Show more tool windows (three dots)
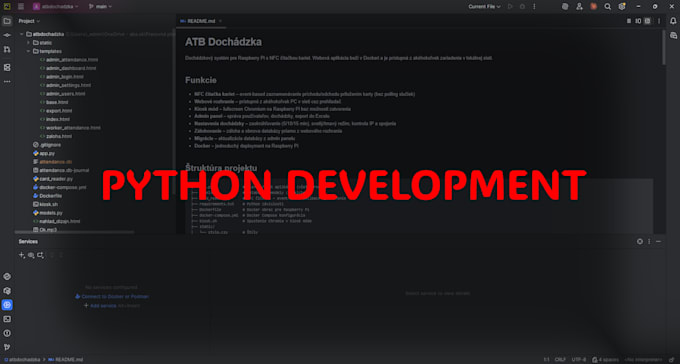 7,82
